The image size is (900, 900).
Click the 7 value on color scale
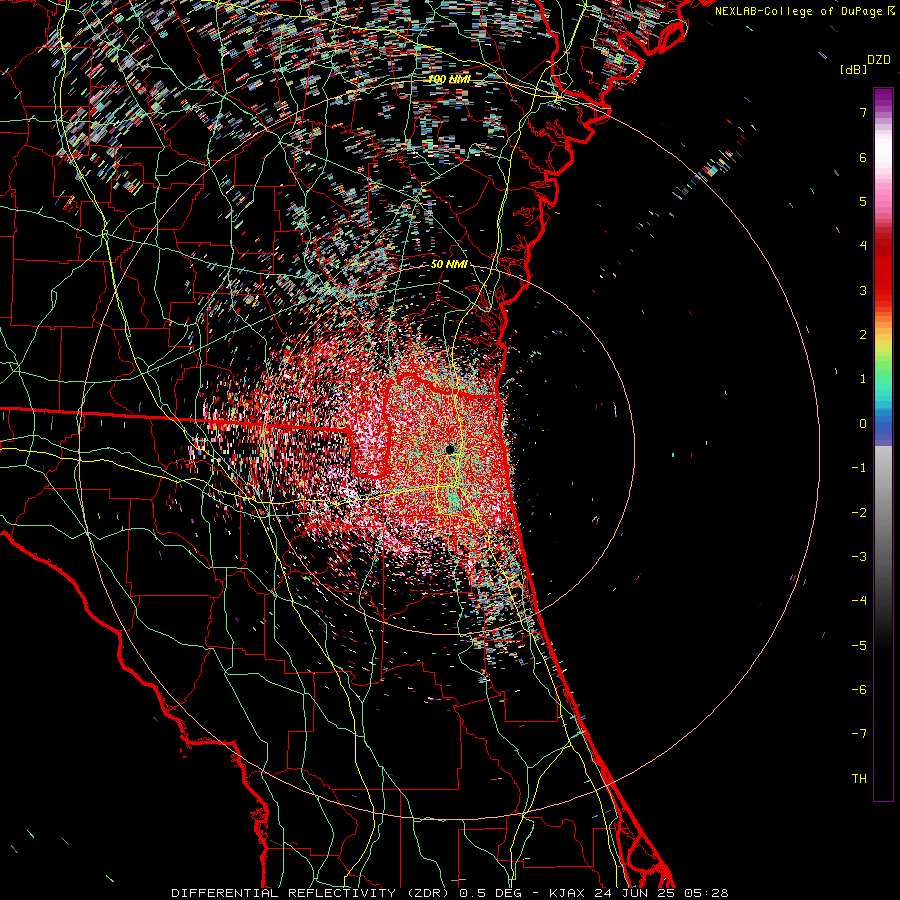863,112
